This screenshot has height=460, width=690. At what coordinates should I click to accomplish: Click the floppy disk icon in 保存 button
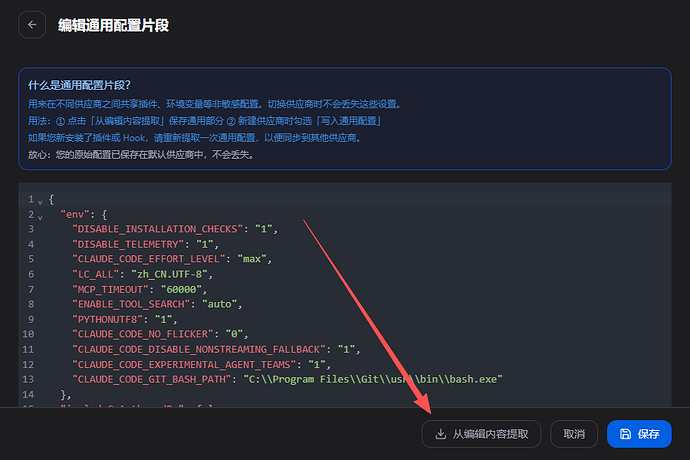coord(625,434)
